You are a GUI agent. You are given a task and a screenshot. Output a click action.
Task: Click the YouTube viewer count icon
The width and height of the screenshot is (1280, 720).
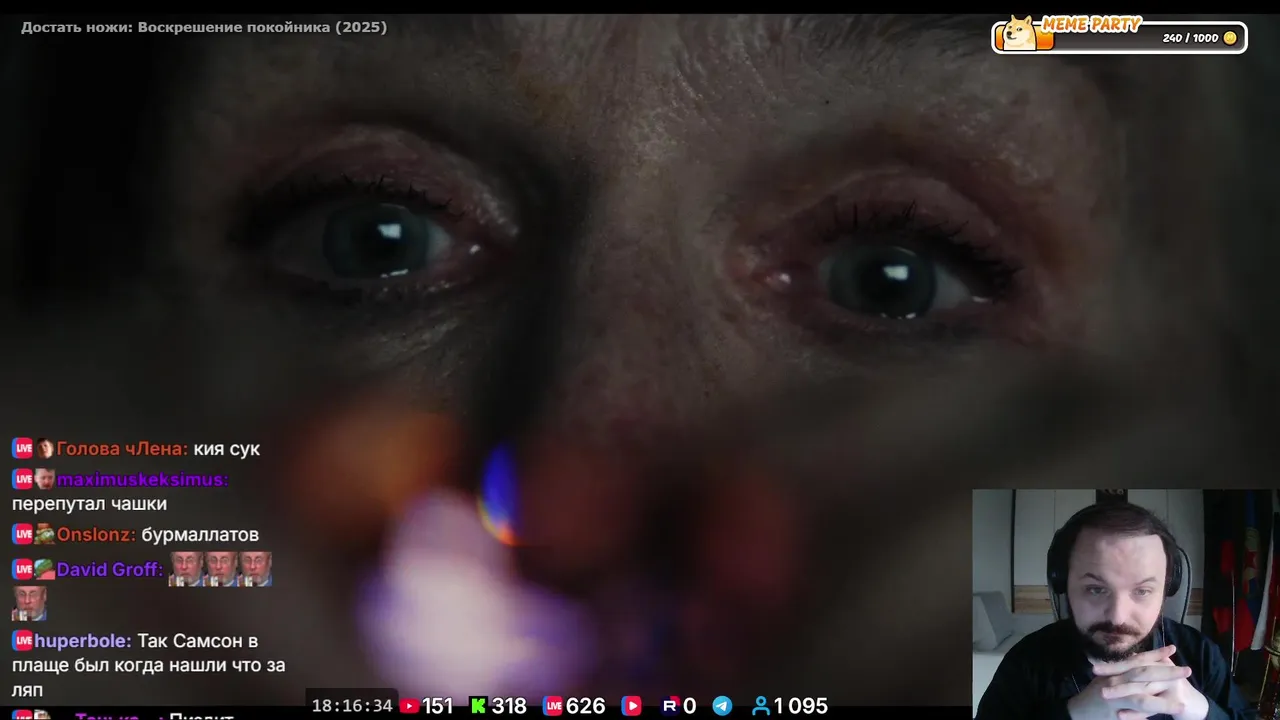tap(409, 706)
